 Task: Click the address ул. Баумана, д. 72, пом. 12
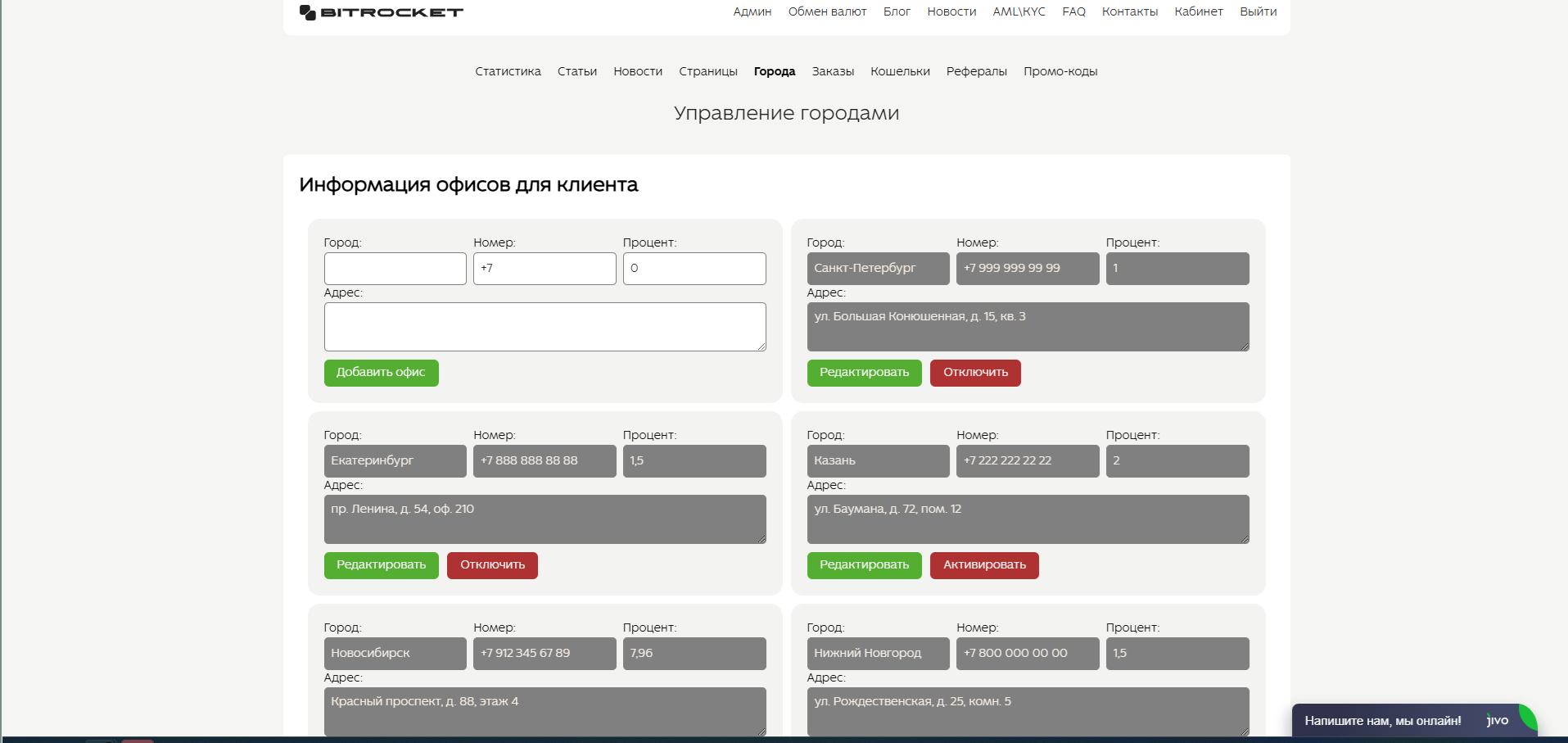(x=1028, y=519)
